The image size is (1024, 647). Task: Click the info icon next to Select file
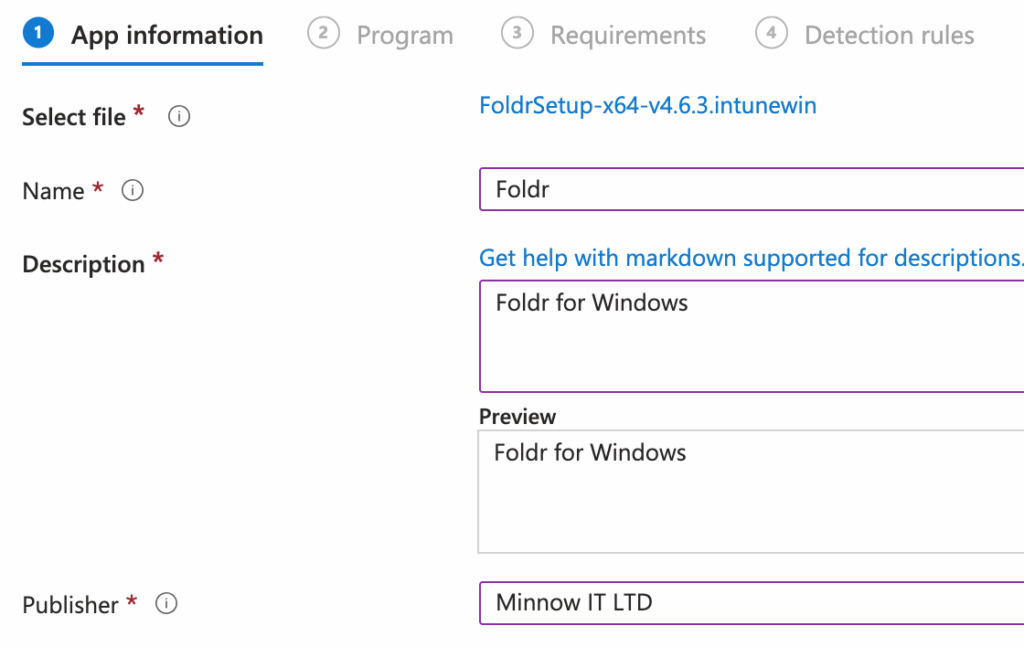pyautogui.click(x=179, y=117)
